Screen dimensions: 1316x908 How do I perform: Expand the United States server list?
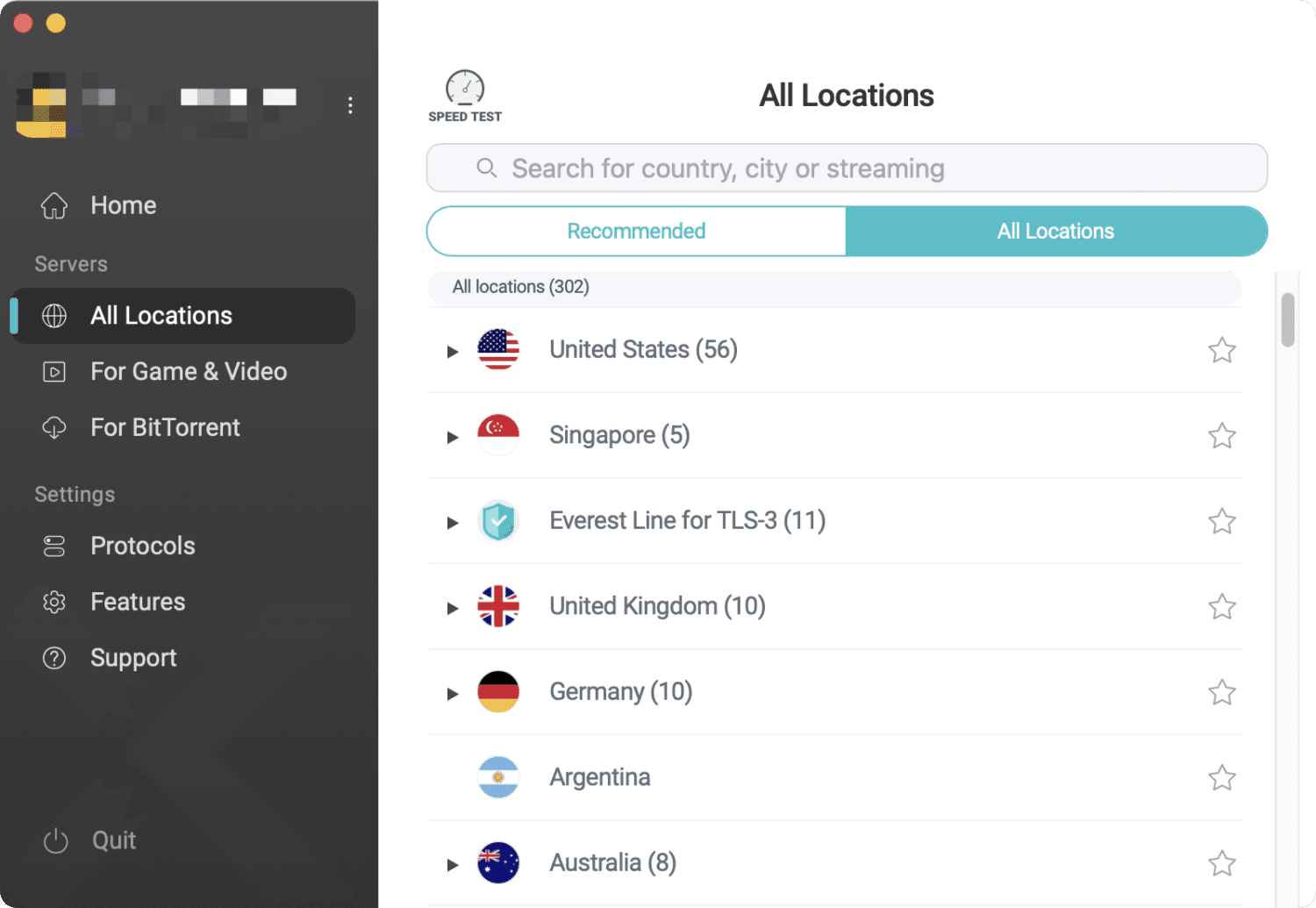(453, 352)
